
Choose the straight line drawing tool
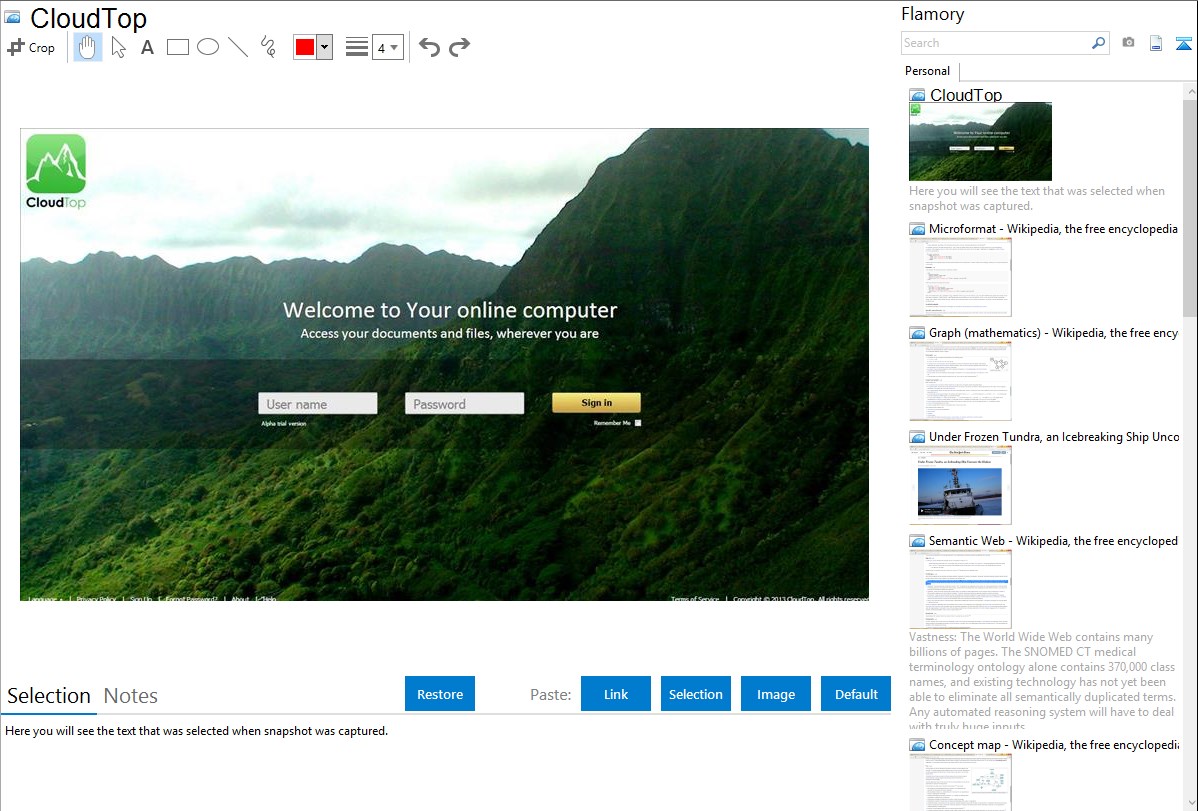(238, 47)
